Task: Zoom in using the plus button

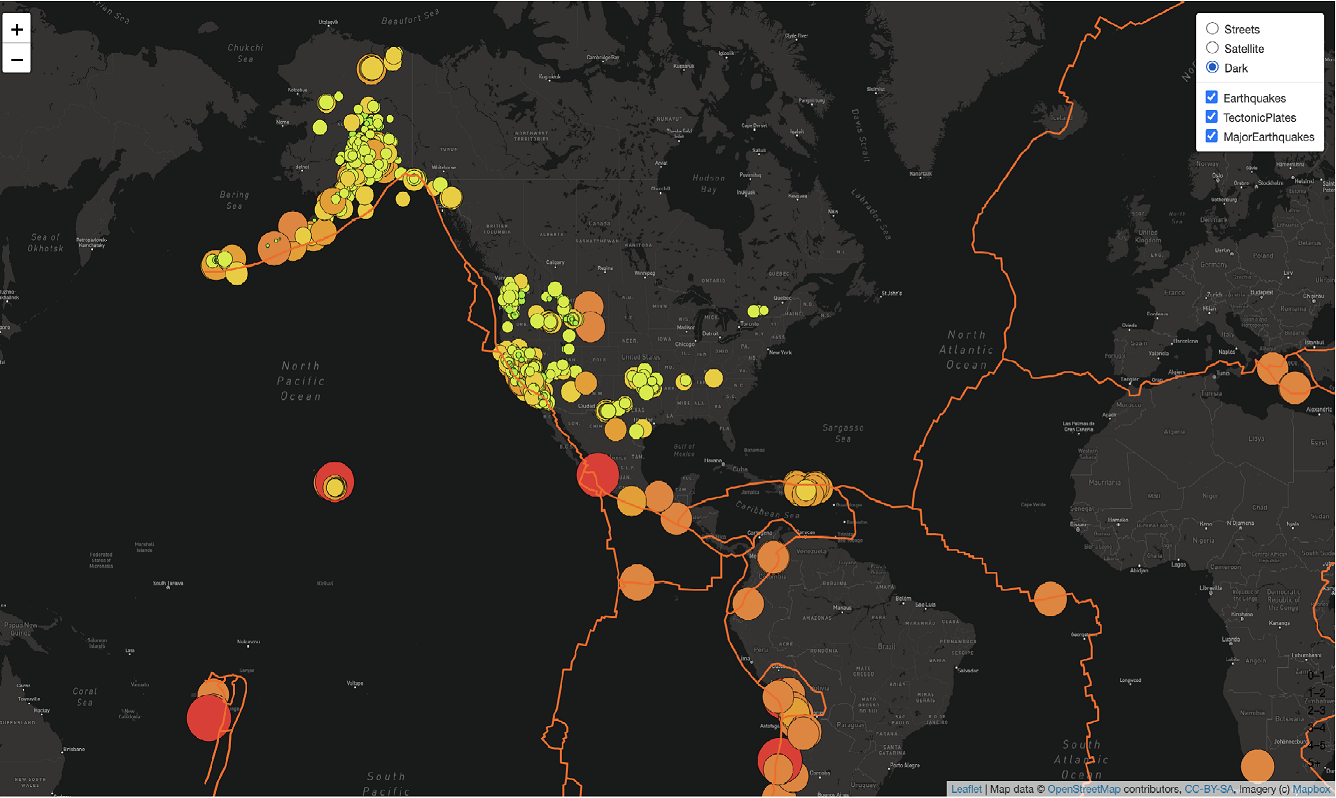Action: click(16, 29)
